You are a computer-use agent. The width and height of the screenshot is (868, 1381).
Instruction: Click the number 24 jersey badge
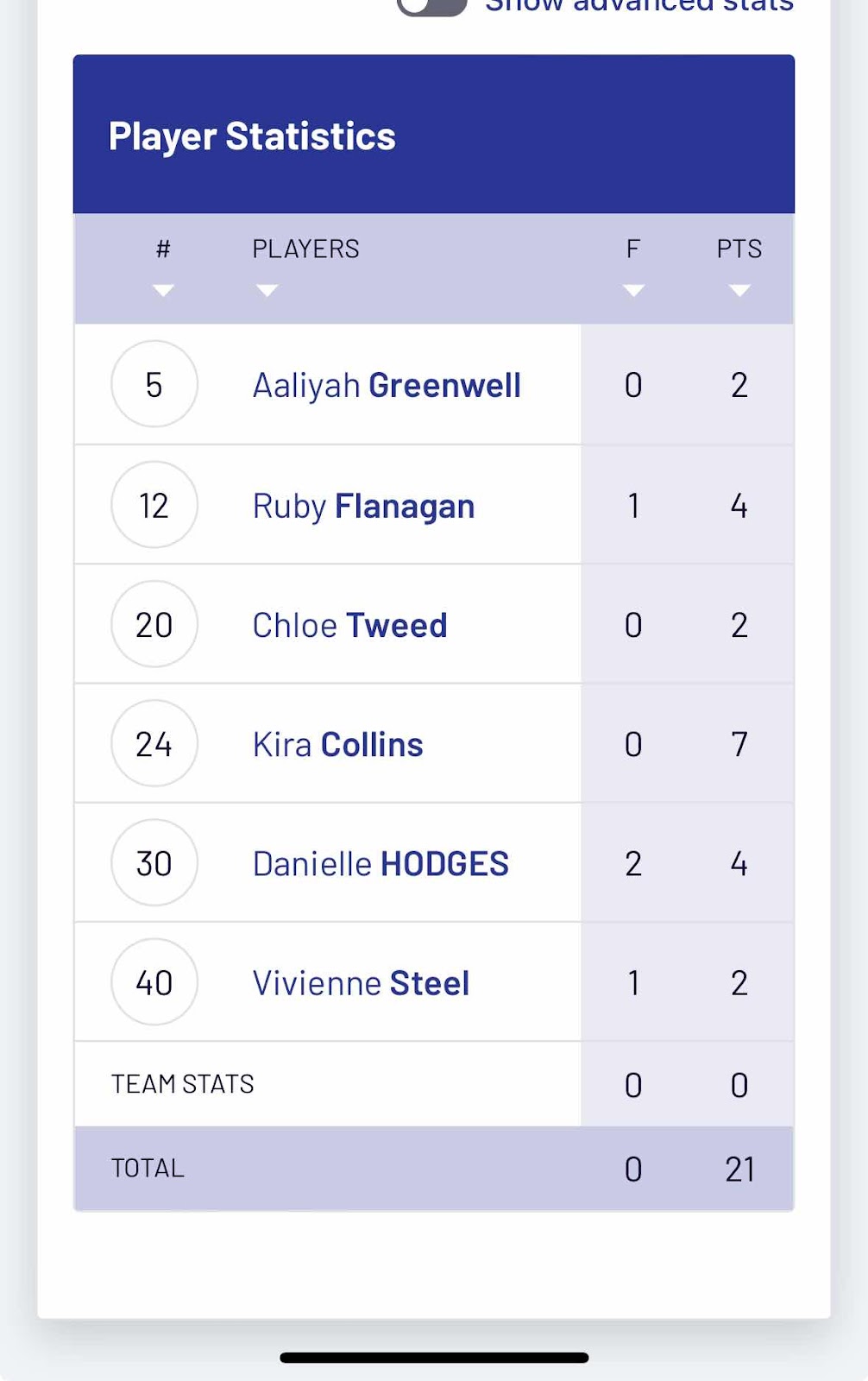pos(154,743)
